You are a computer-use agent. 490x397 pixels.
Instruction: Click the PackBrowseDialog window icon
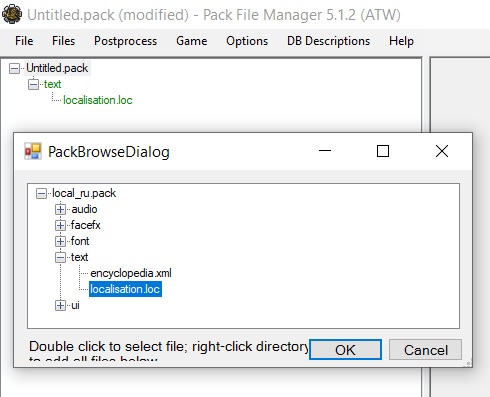(x=33, y=151)
